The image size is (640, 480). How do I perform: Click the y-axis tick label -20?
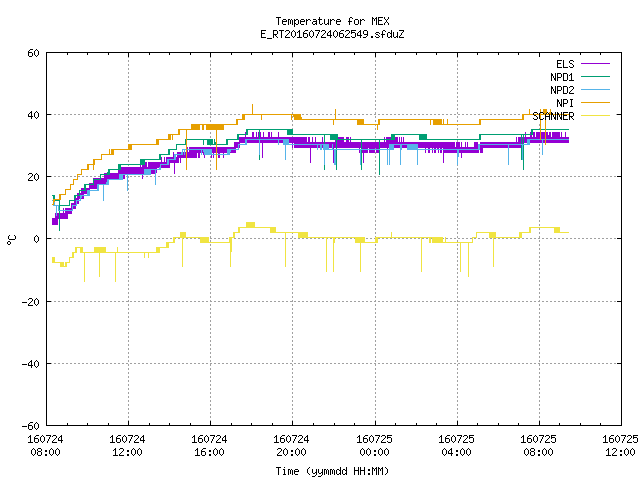(x=31, y=302)
